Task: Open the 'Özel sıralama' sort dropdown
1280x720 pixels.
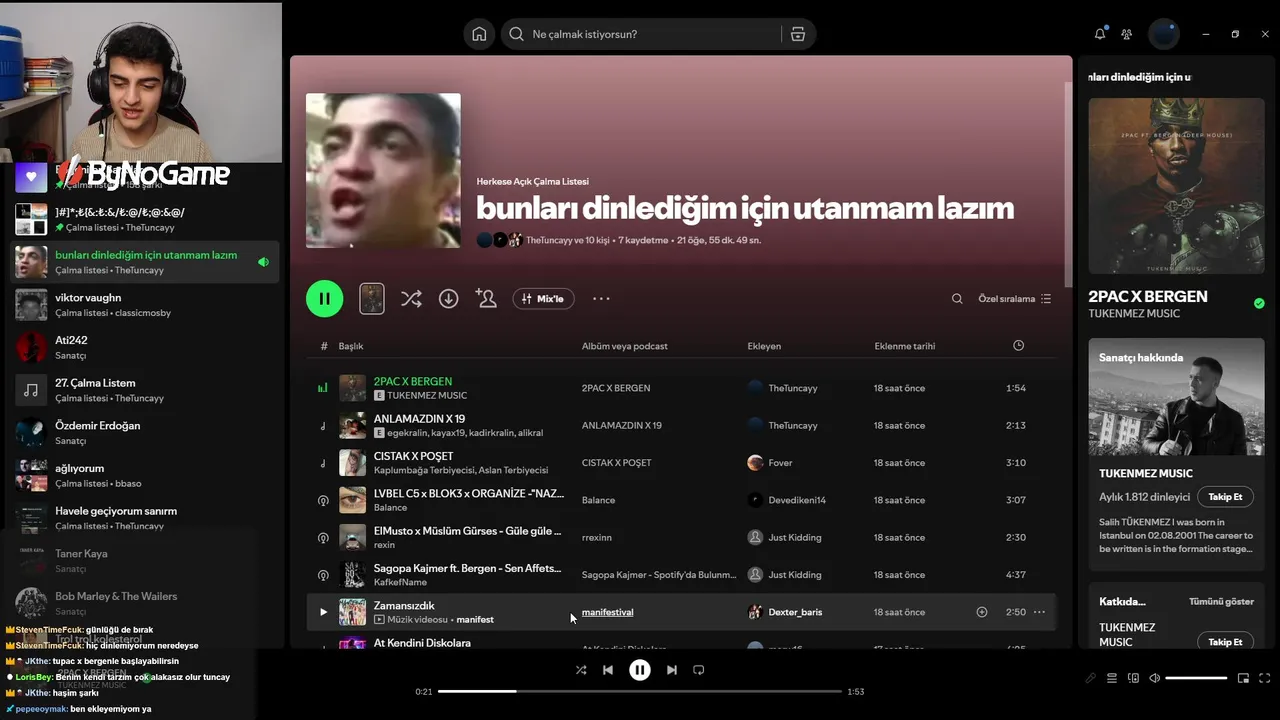Action: click(x=1014, y=299)
